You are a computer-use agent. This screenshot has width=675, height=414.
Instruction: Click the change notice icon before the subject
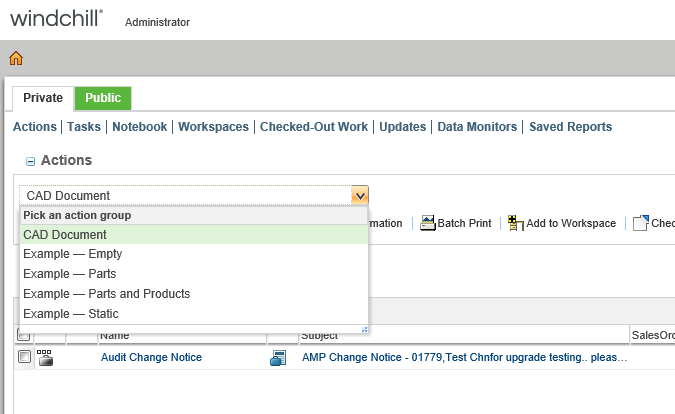pos(278,358)
